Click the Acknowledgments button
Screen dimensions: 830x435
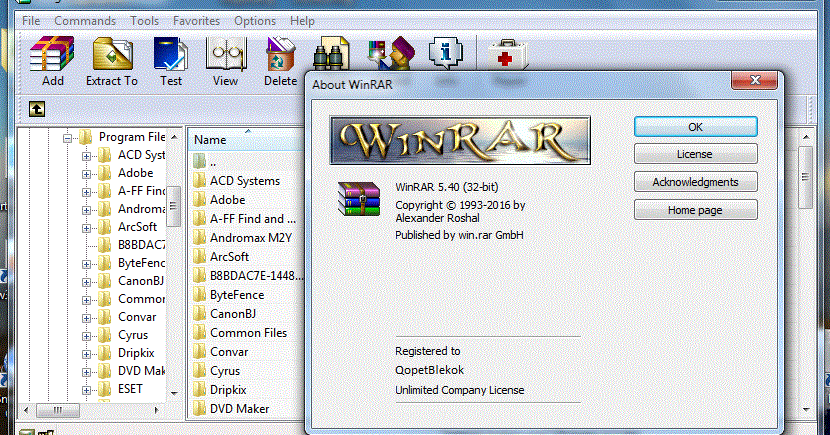[x=696, y=182]
